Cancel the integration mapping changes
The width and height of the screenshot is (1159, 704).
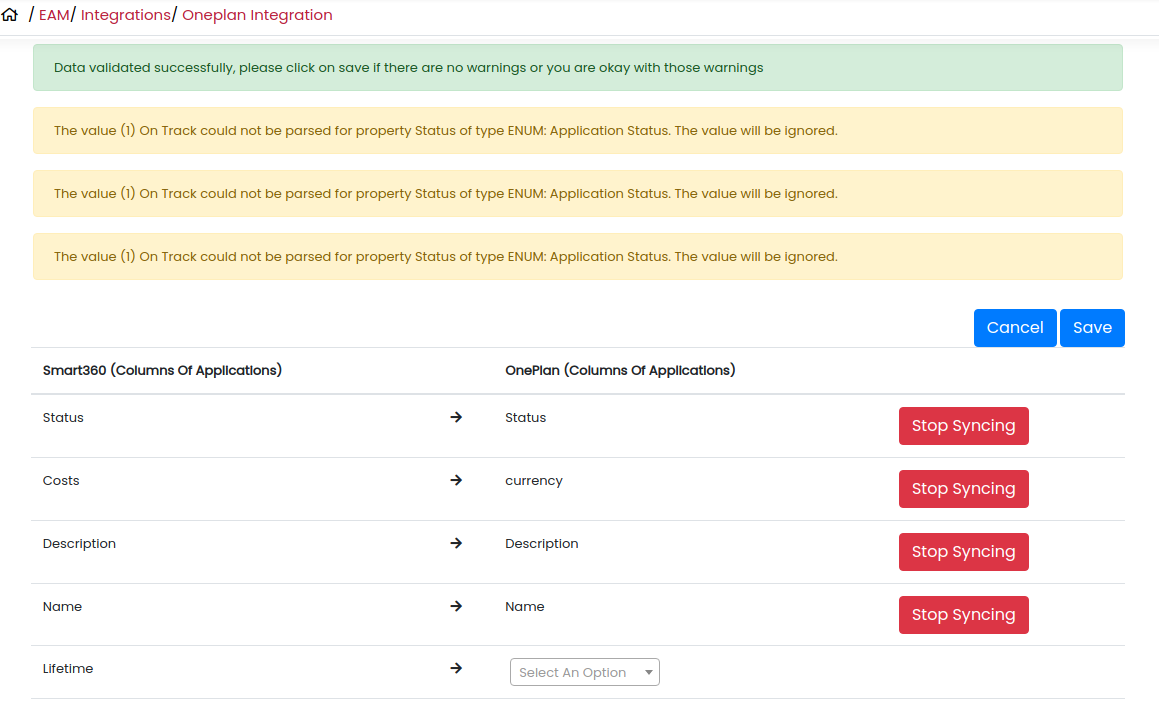point(1015,328)
